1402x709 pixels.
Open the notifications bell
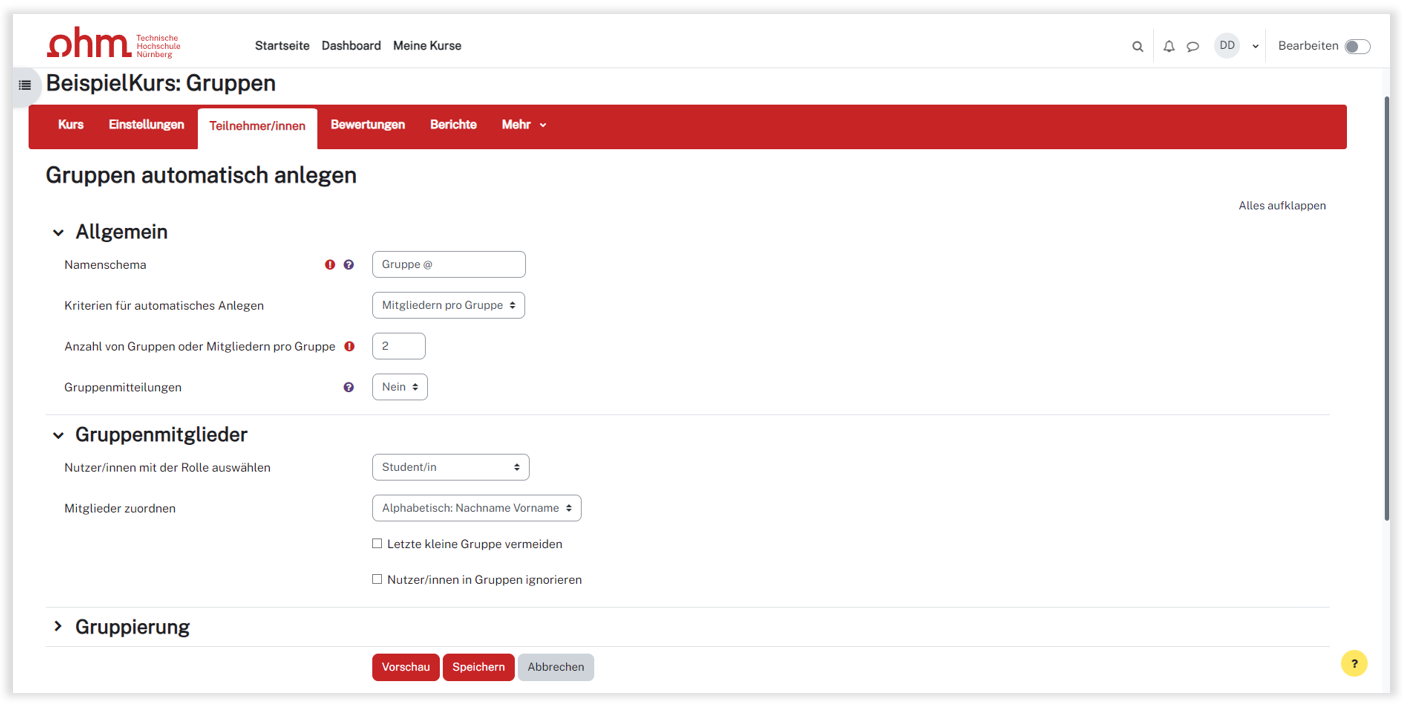(x=1168, y=46)
